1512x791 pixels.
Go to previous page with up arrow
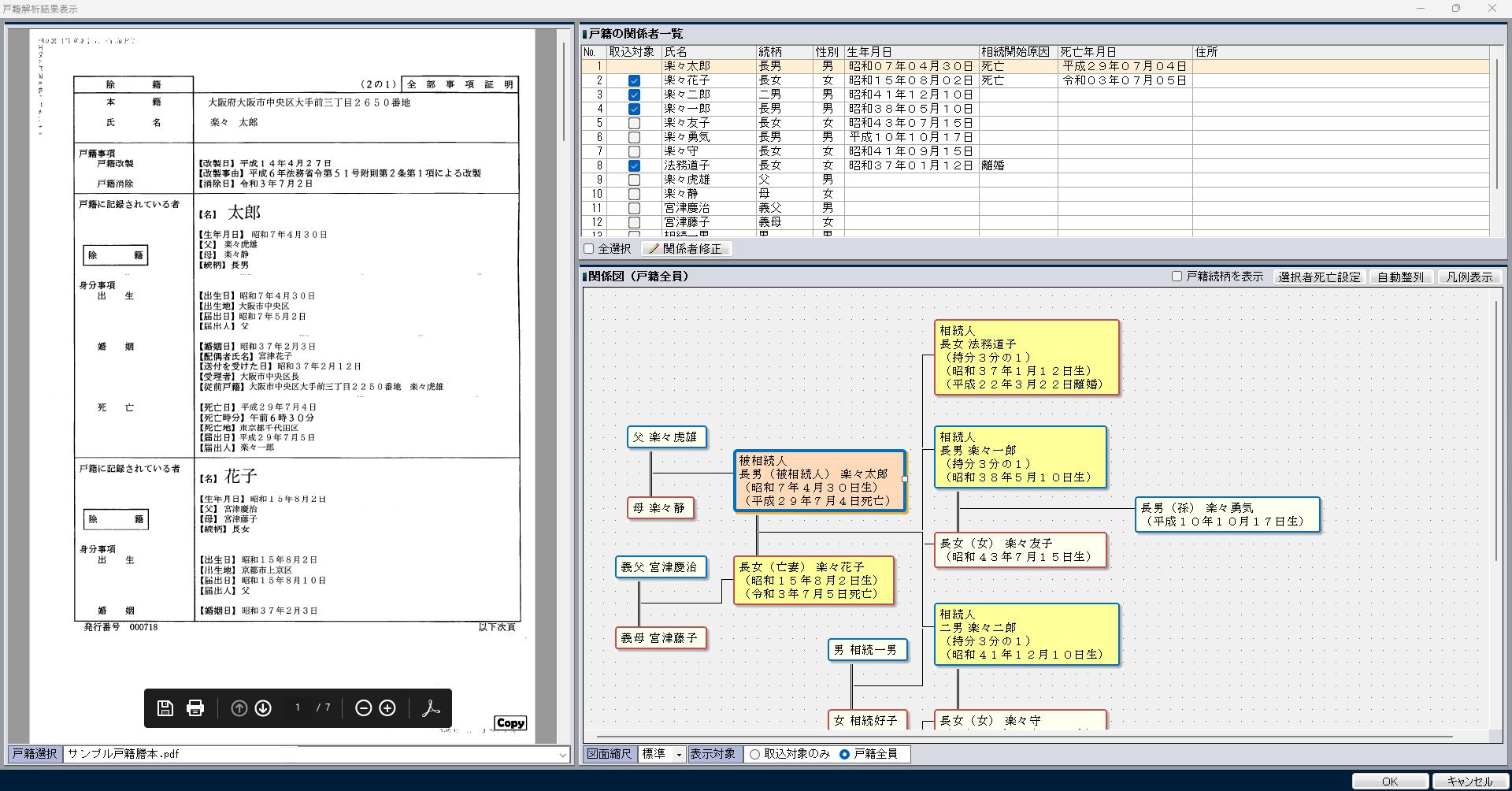[239, 707]
